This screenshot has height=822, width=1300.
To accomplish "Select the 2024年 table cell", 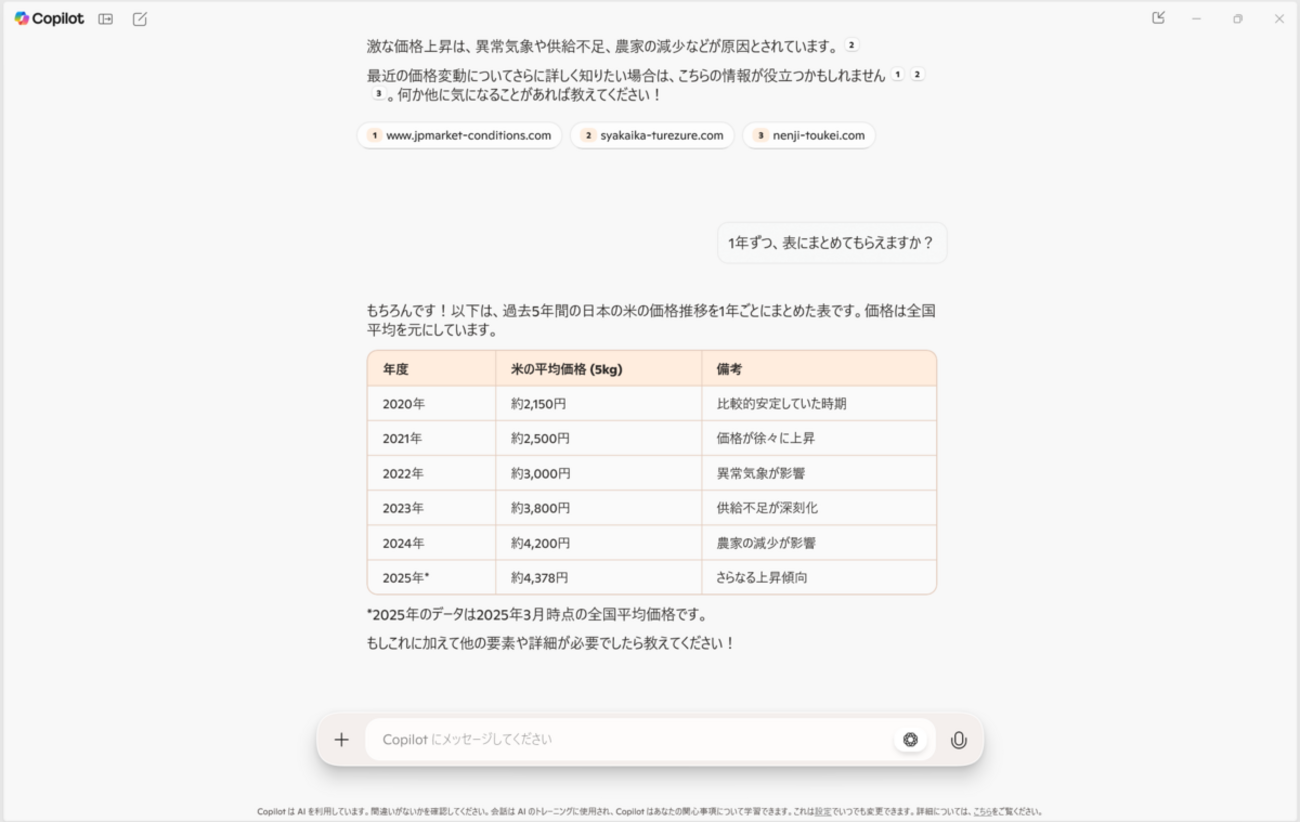I will 432,543.
